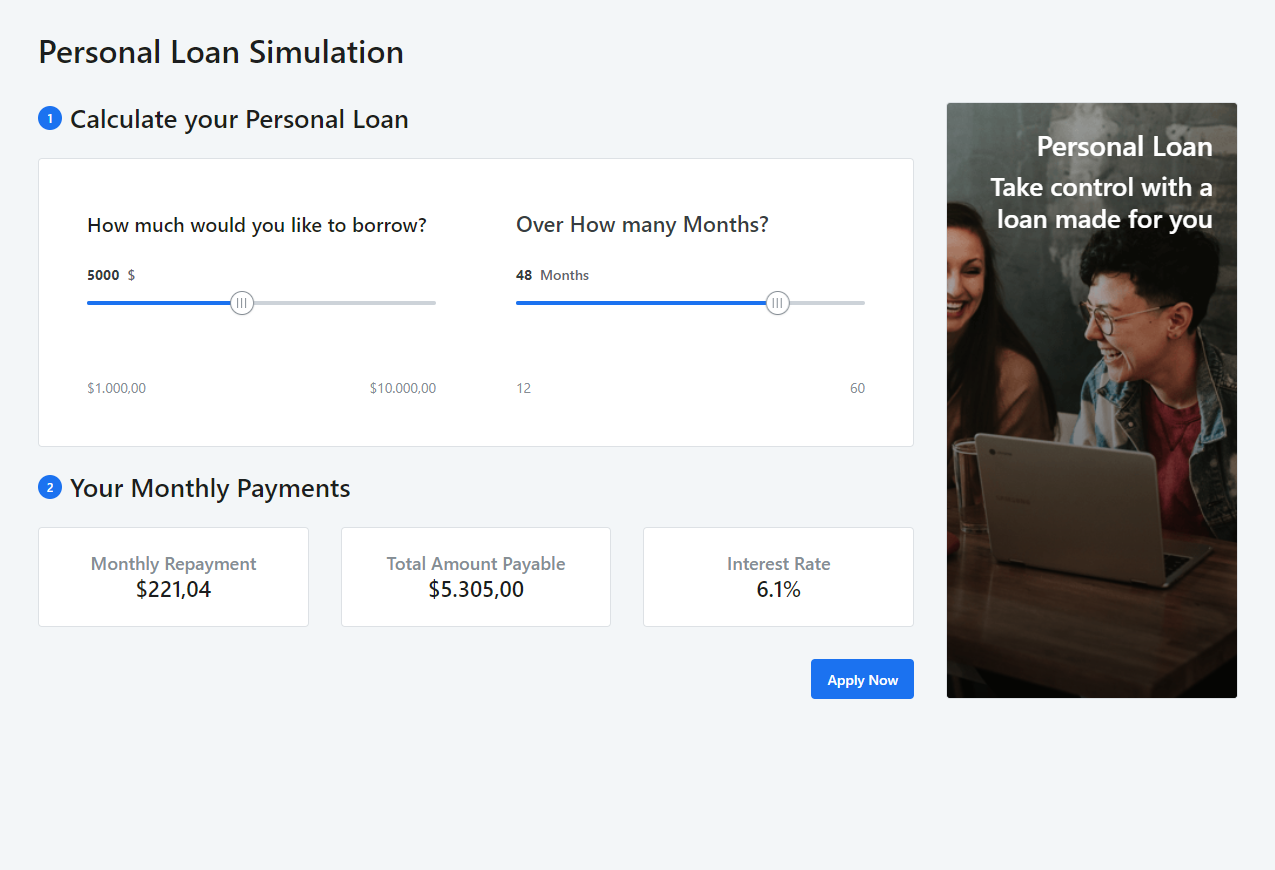Click the 60 months maximum label
The height and width of the screenshot is (870, 1275).
pyautogui.click(x=857, y=388)
